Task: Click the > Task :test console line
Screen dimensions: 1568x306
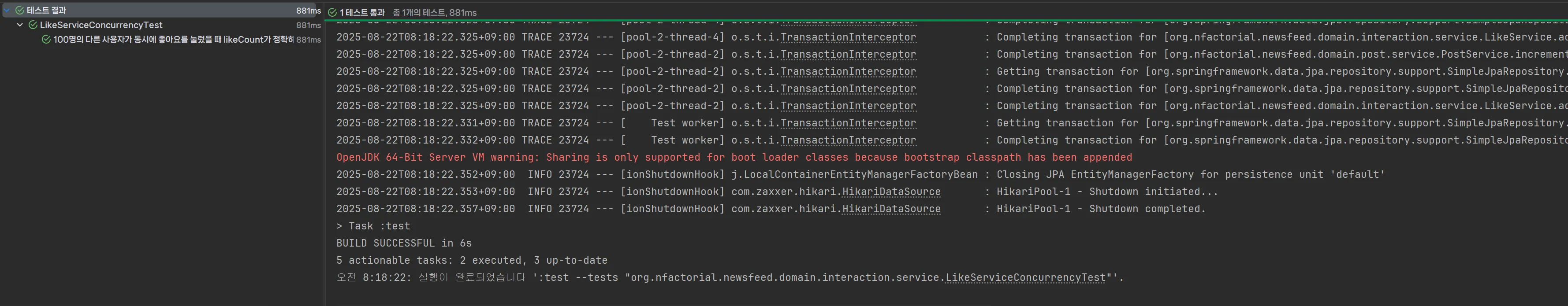Action: click(373, 226)
